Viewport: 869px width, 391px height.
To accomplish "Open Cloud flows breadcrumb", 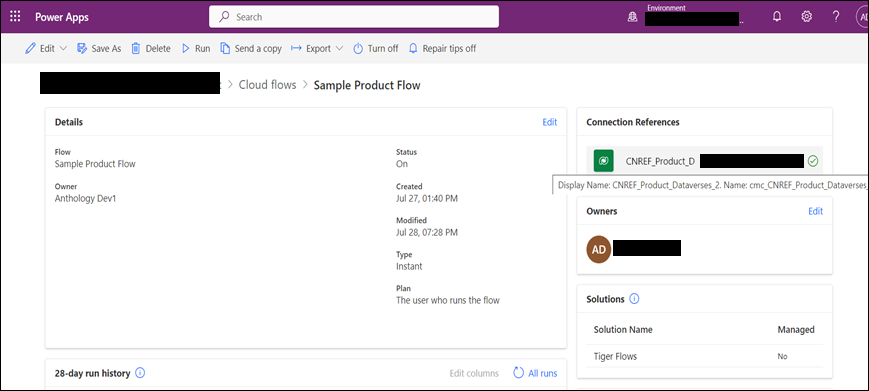I will 267,85.
